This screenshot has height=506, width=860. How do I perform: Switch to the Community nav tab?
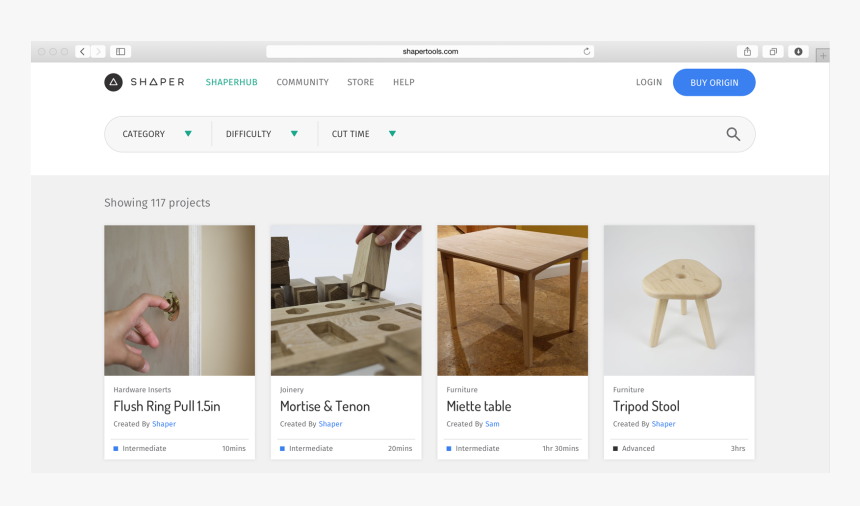tap(302, 82)
